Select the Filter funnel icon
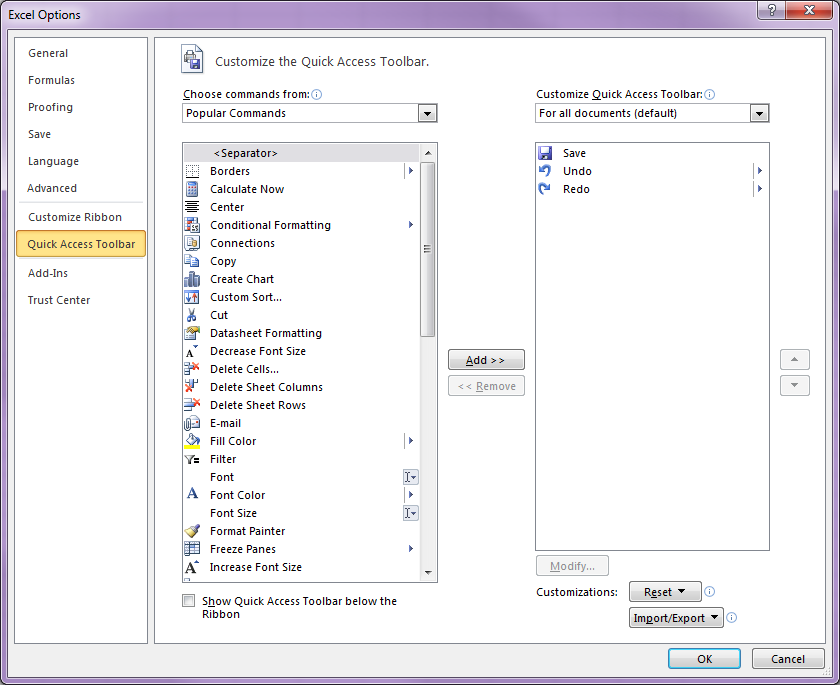Viewport: 840px width, 685px height. pyautogui.click(x=192, y=459)
